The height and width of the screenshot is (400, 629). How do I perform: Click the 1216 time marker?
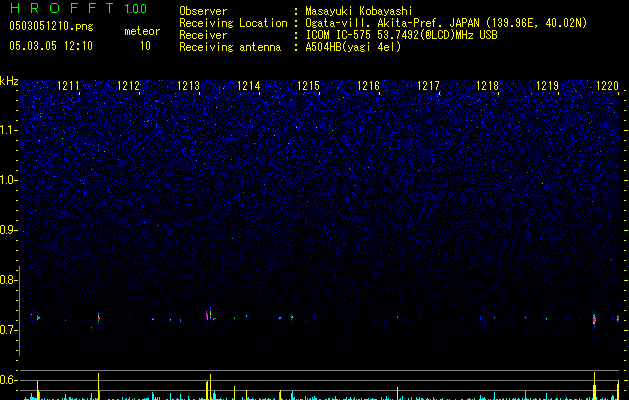coord(368,86)
